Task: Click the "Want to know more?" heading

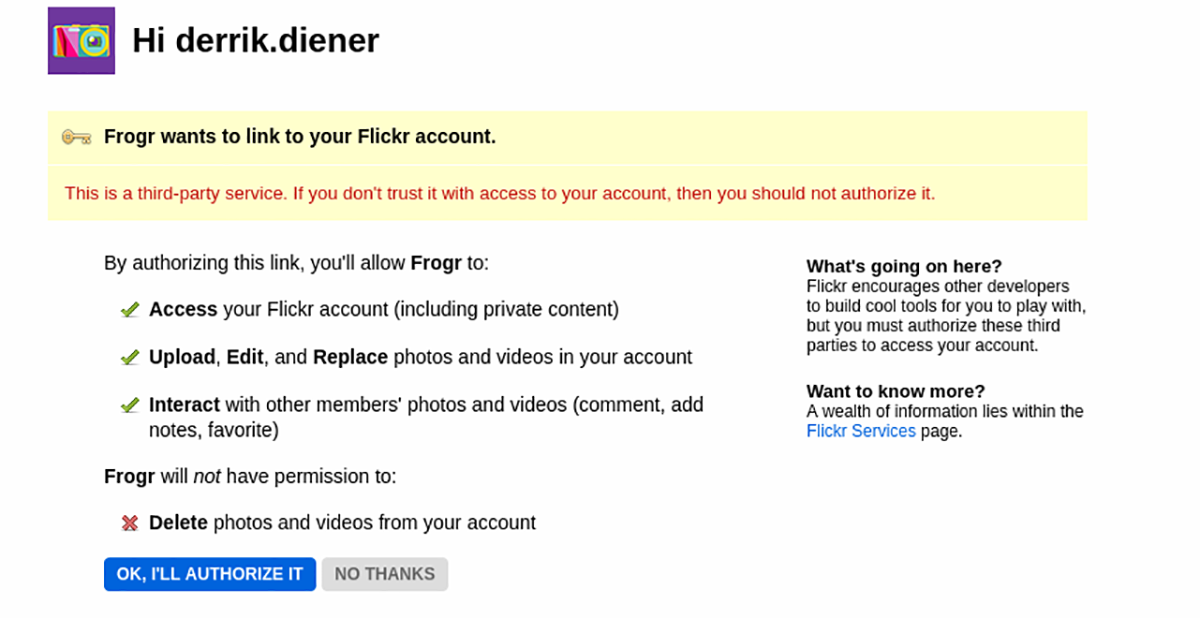Action: 895,391
